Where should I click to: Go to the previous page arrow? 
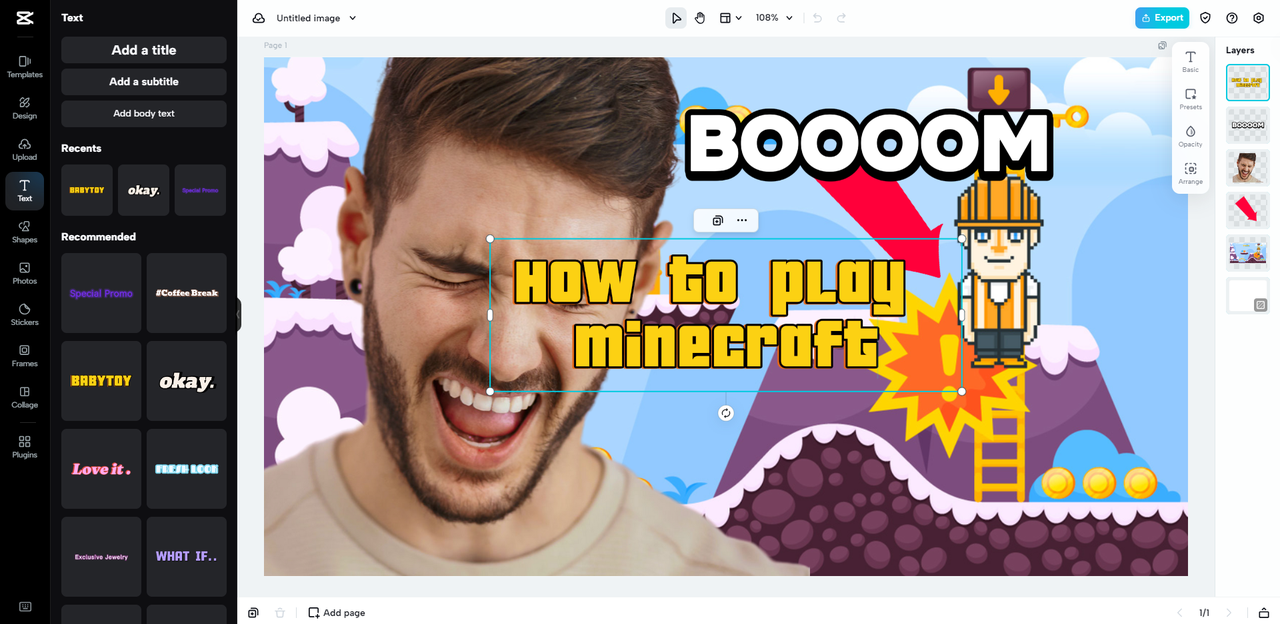point(1178,612)
